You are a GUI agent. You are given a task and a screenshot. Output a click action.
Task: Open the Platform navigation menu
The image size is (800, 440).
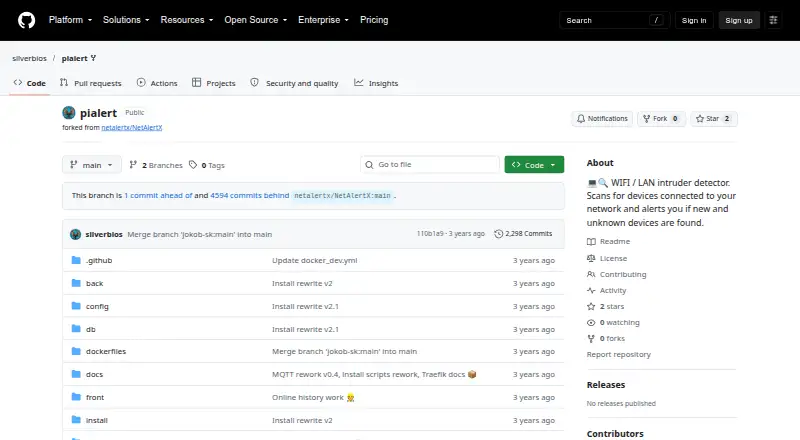[x=70, y=20]
